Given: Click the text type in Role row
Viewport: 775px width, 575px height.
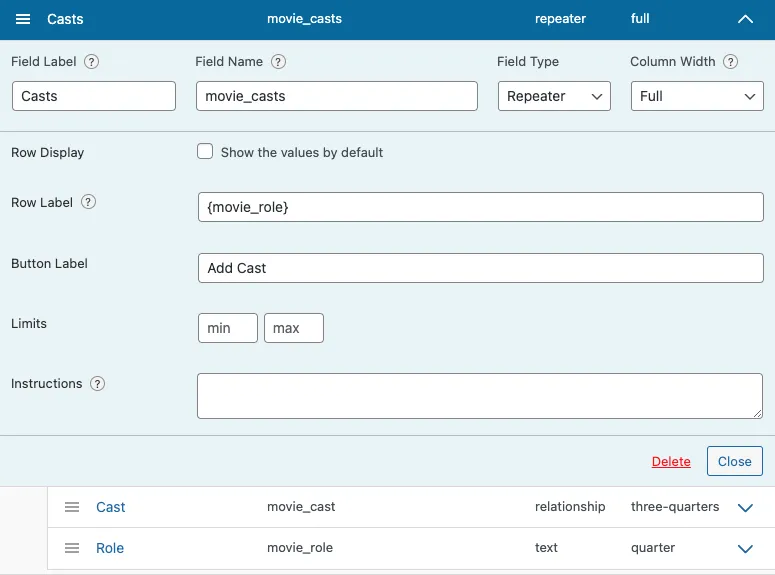Looking at the screenshot, I should coord(546,548).
